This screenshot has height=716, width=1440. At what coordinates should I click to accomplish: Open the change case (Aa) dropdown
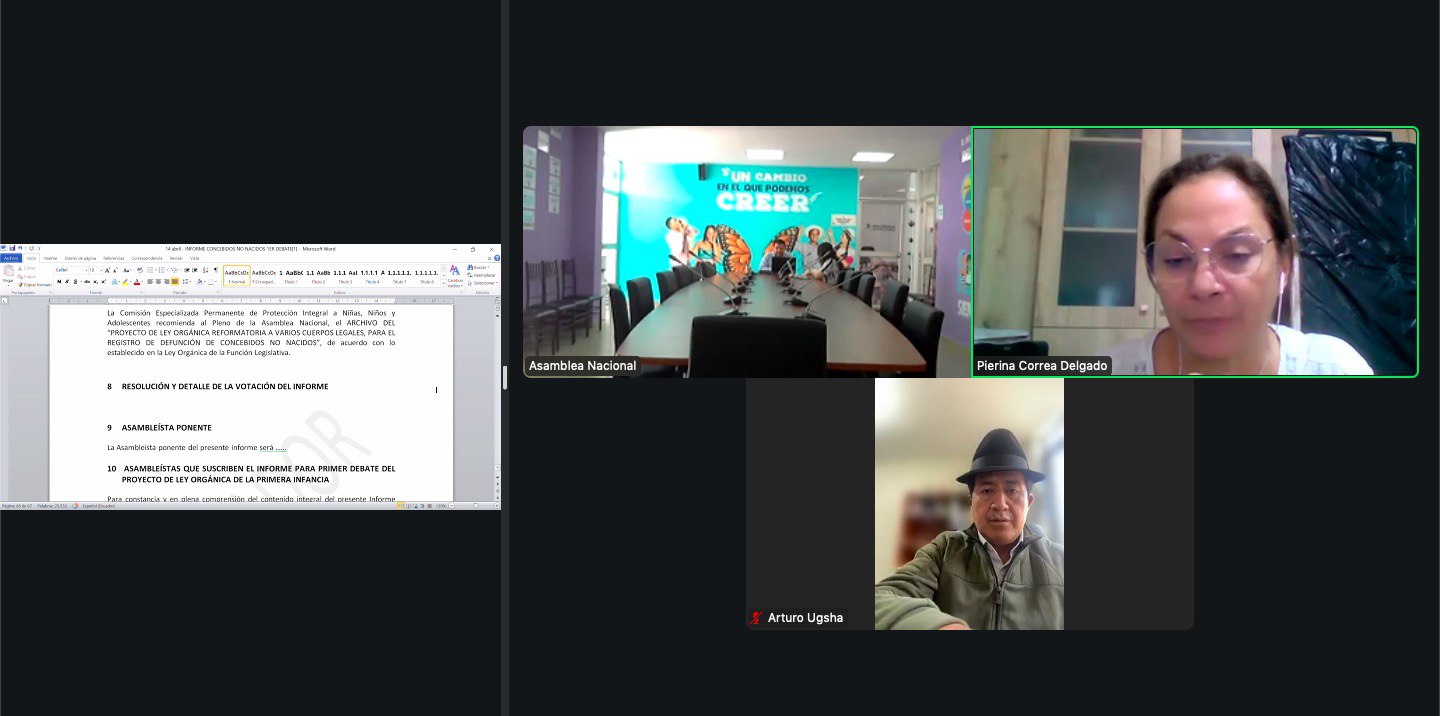click(x=127, y=270)
